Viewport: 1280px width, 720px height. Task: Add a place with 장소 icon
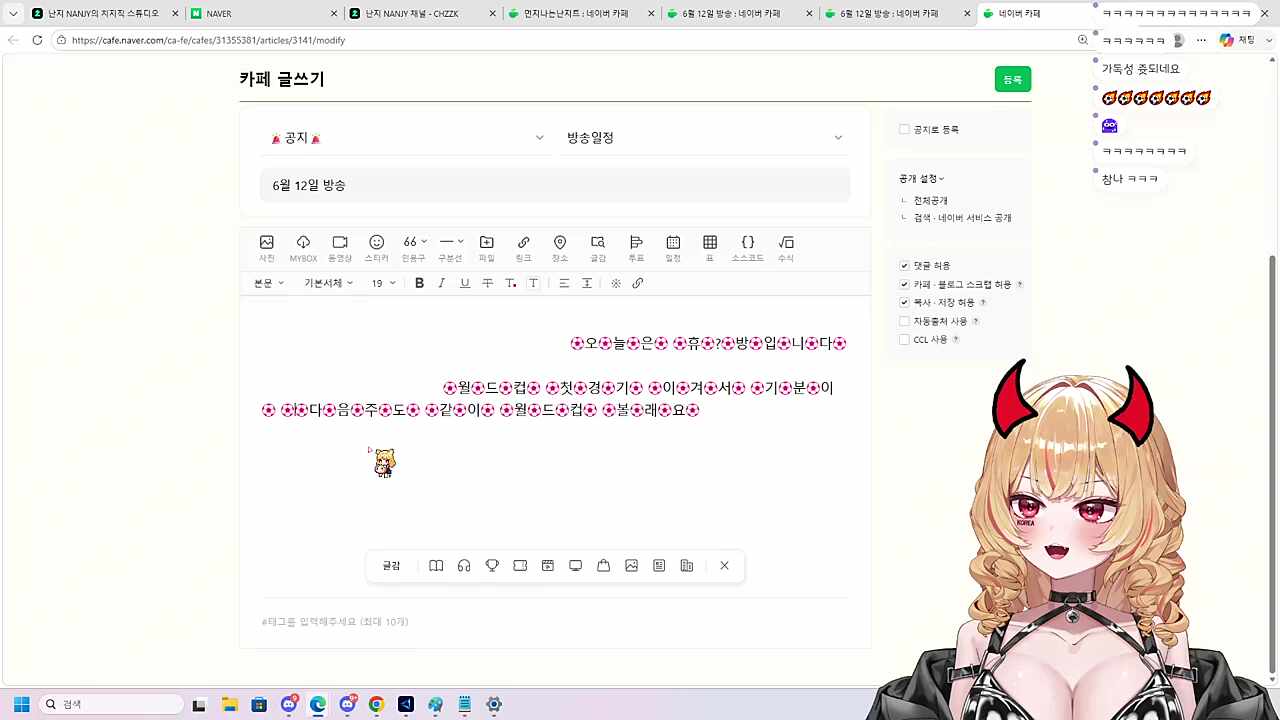[x=560, y=248]
